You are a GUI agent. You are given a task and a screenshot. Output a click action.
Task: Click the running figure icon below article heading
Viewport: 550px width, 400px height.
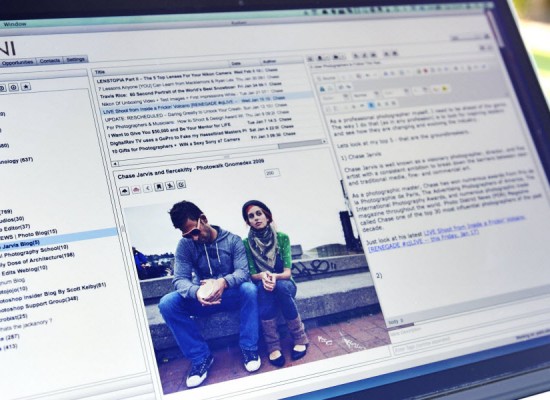(170, 185)
